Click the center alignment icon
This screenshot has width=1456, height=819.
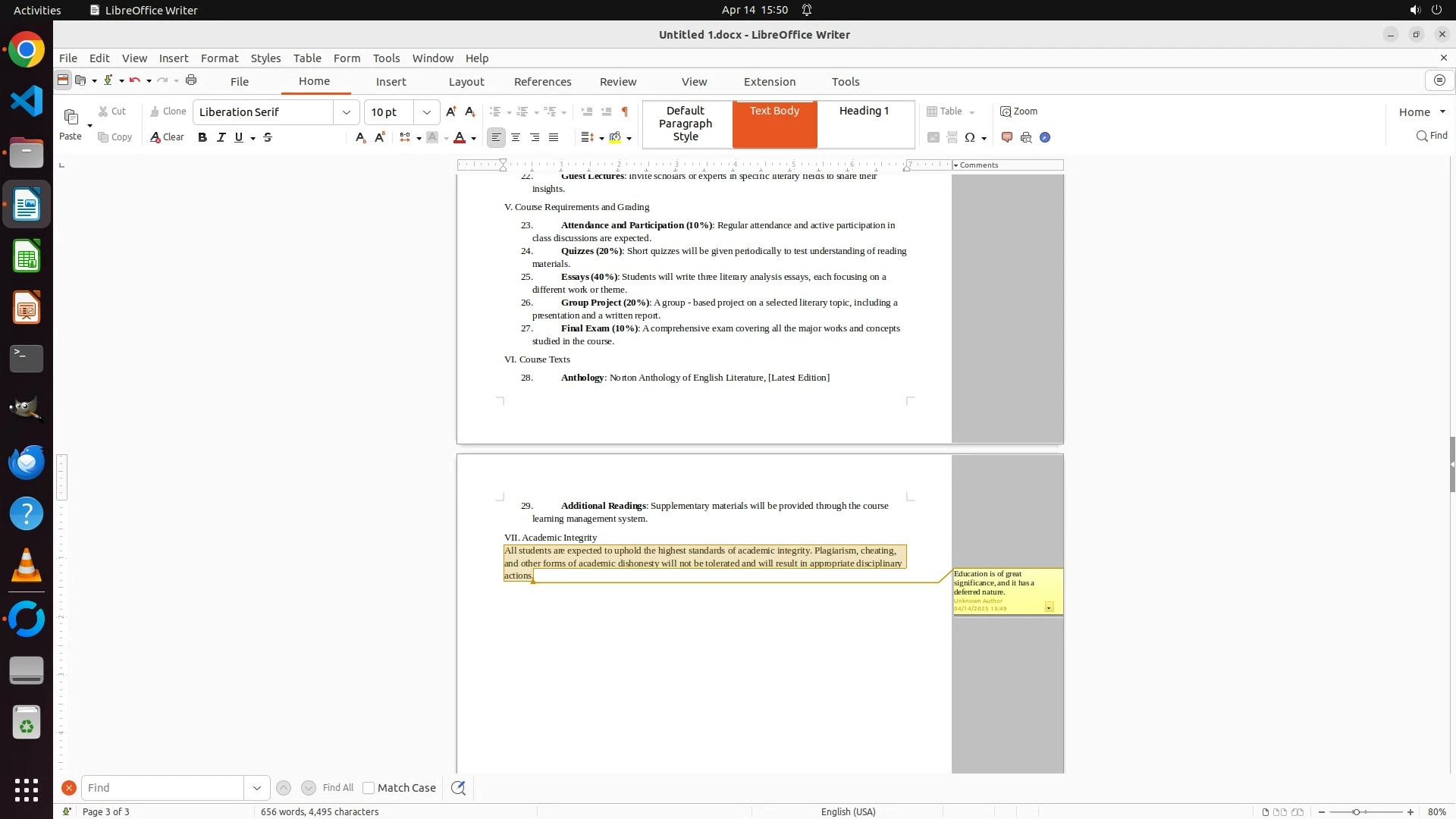coord(516,137)
